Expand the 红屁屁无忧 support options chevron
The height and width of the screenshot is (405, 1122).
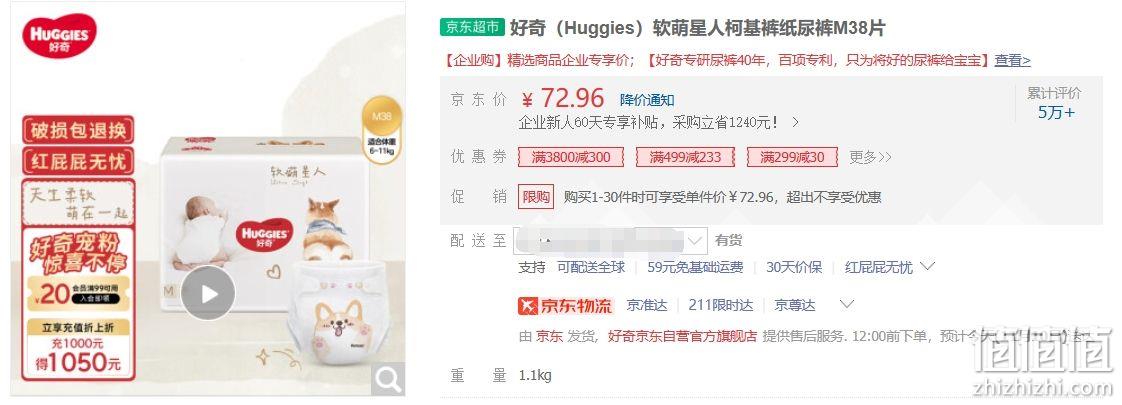point(927,267)
